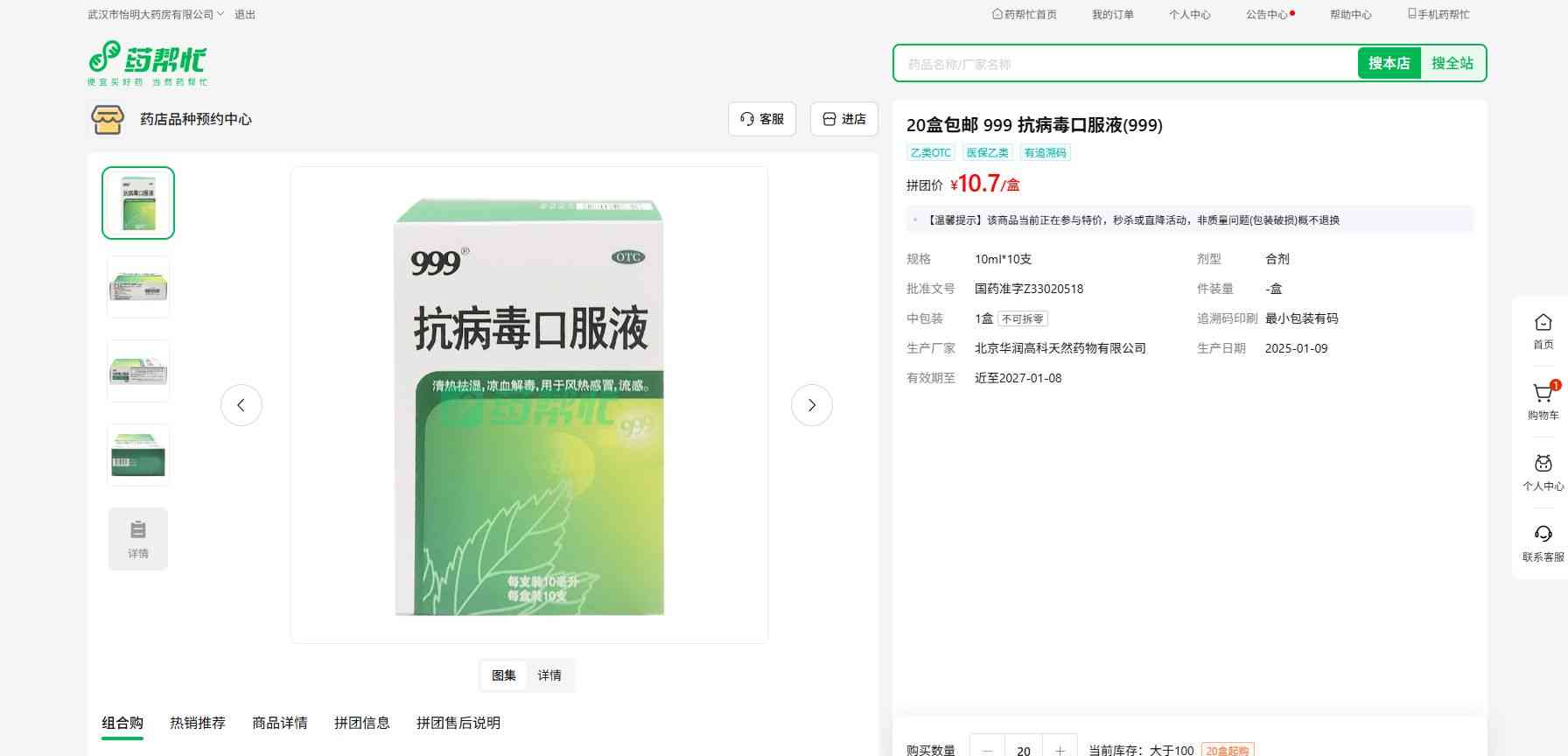The width and height of the screenshot is (1568, 756).
Task: Select the second product thumbnail image
Action: click(138, 287)
